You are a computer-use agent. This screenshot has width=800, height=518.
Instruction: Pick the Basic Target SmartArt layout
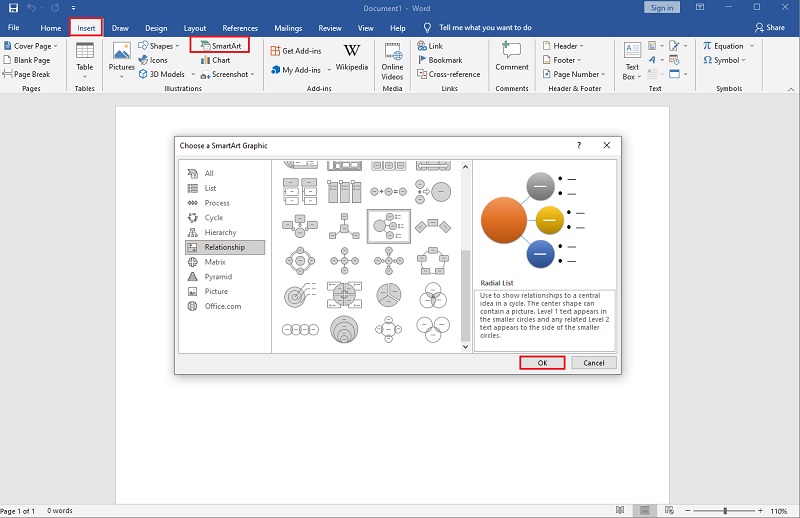[x=300, y=295]
